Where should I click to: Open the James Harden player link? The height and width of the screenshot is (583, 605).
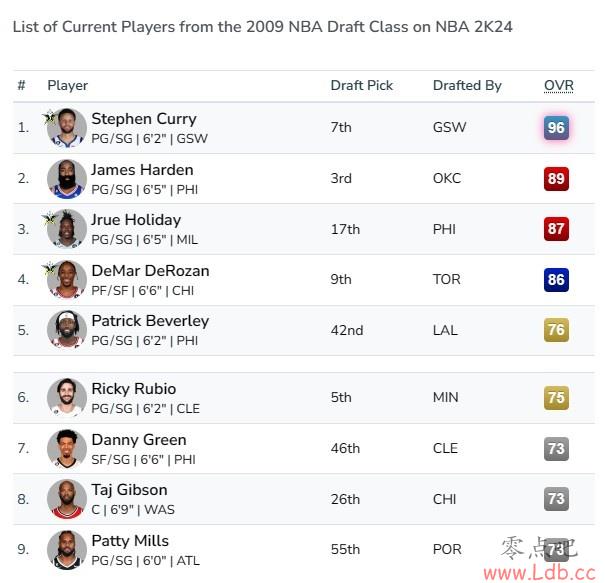click(142, 170)
